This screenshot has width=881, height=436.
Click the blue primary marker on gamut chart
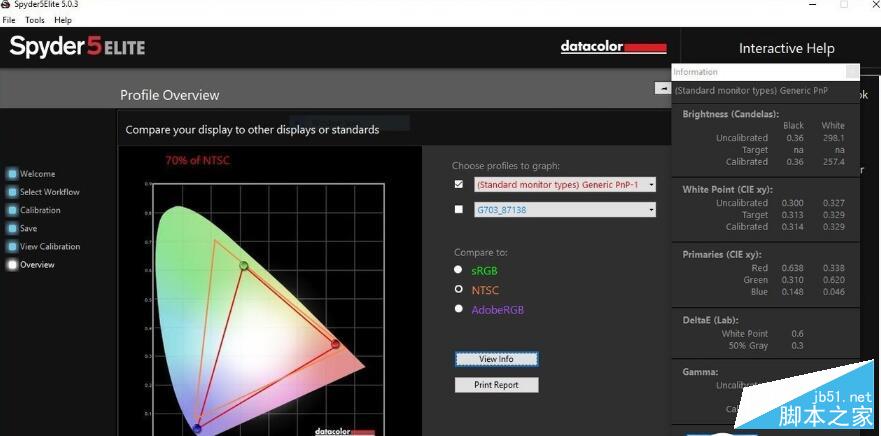pyautogui.click(x=197, y=429)
